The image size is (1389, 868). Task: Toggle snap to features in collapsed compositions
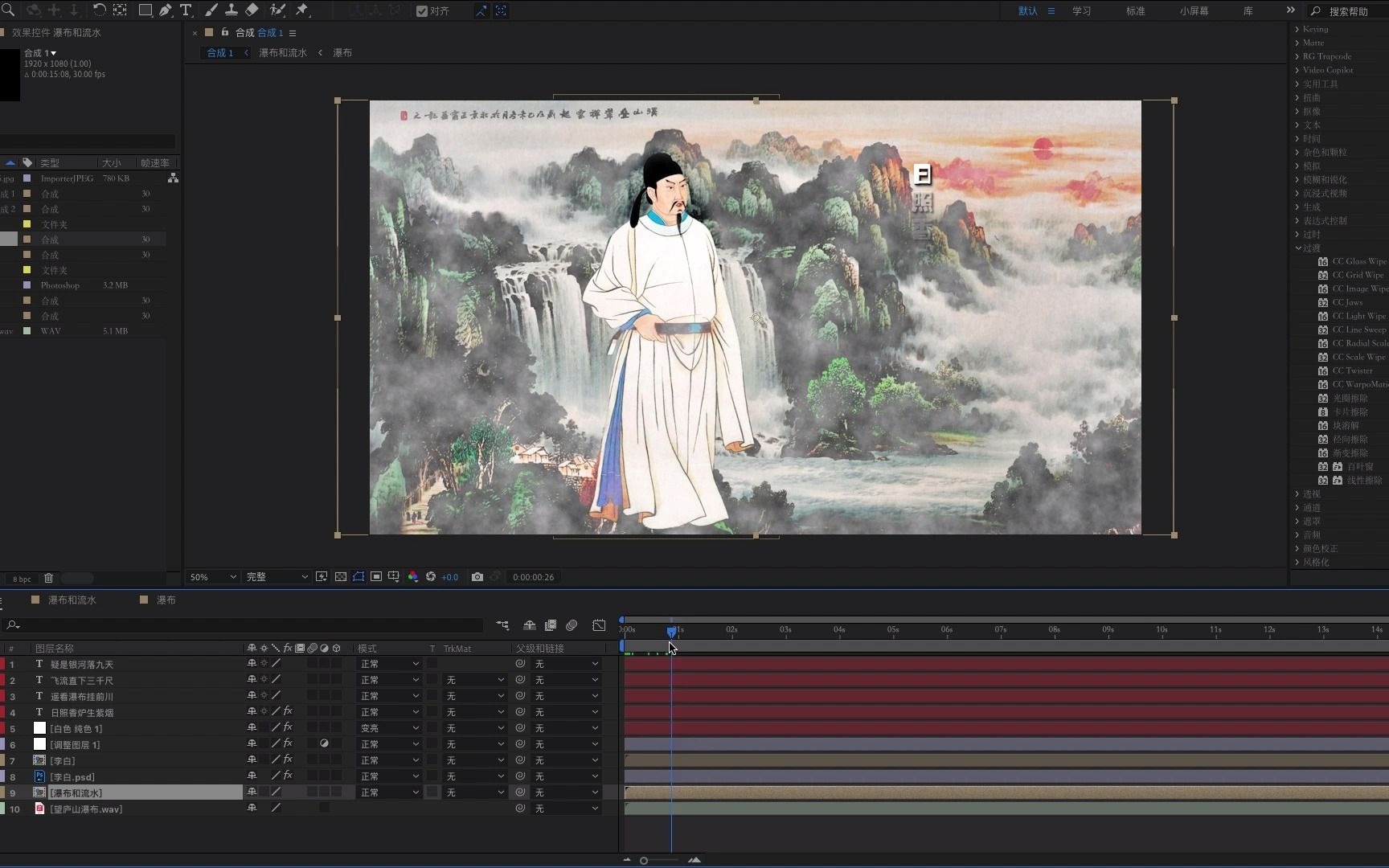tap(501, 10)
